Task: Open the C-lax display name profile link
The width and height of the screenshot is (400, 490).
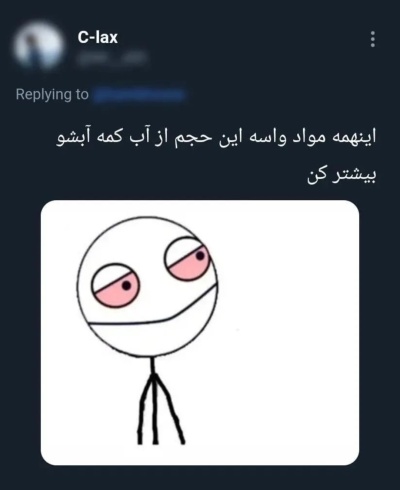Action: [x=98, y=37]
